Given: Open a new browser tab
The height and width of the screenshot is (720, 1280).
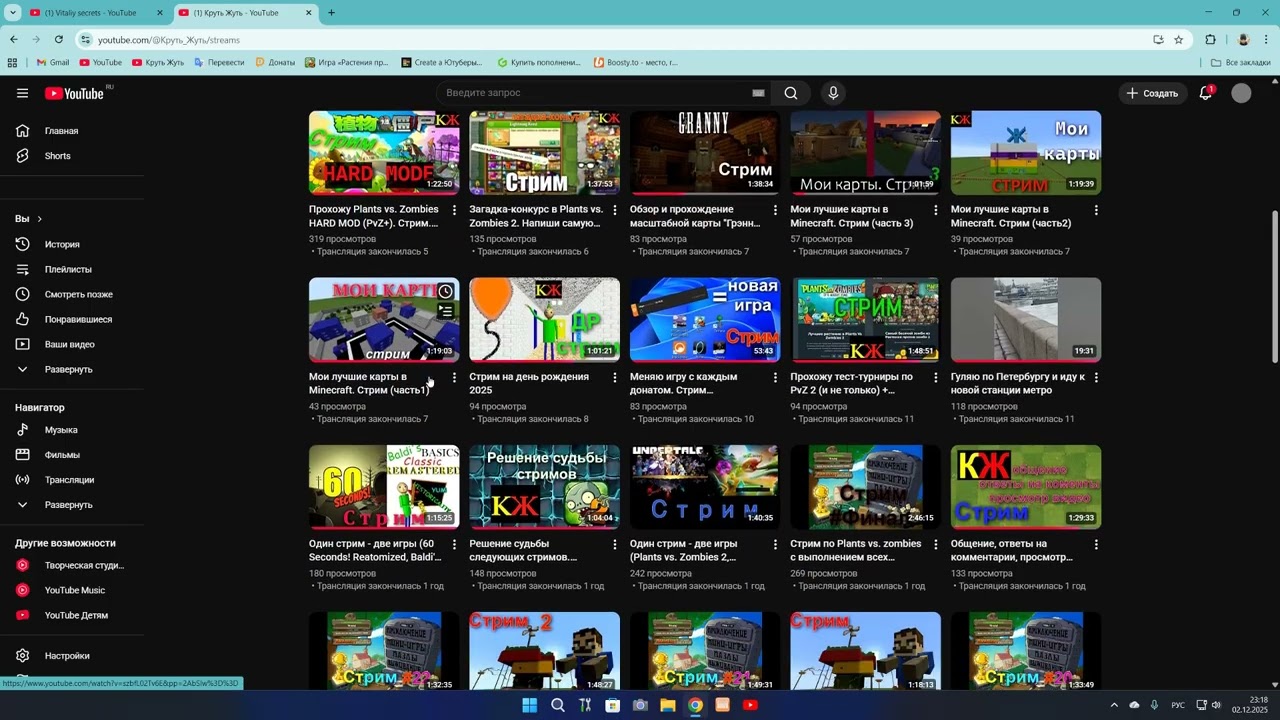Looking at the screenshot, I should pyautogui.click(x=331, y=13).
